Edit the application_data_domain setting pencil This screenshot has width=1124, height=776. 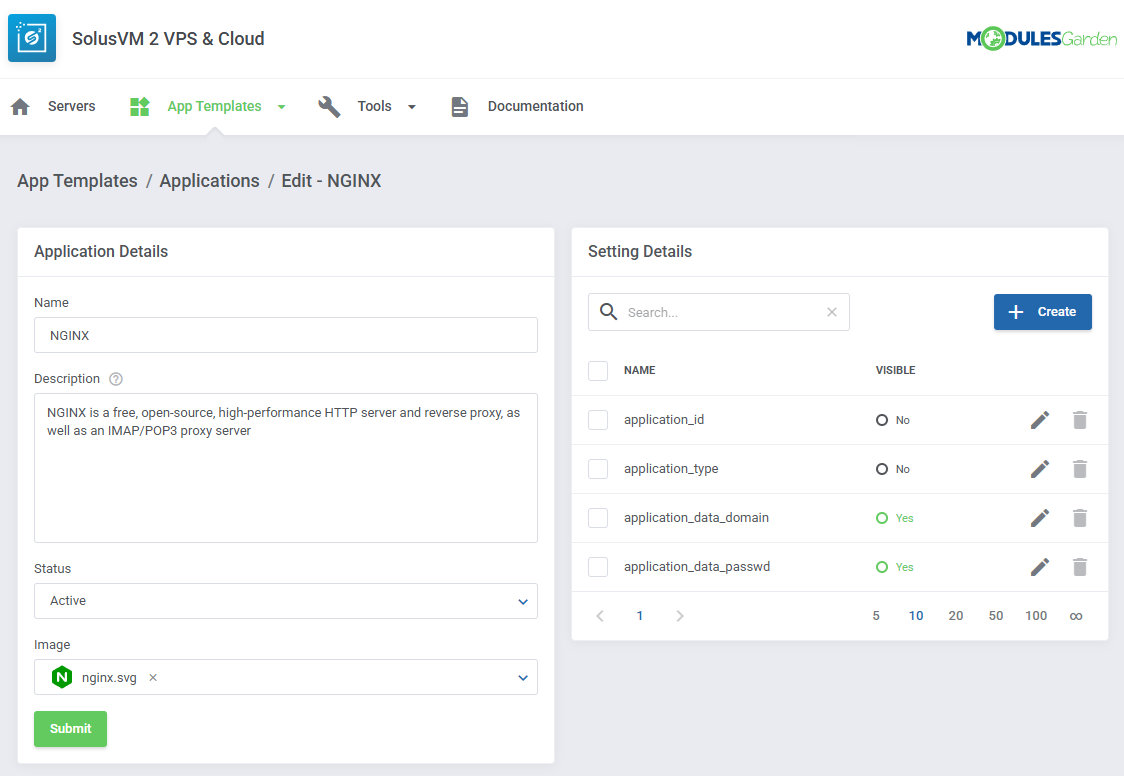coord(1040,518)
